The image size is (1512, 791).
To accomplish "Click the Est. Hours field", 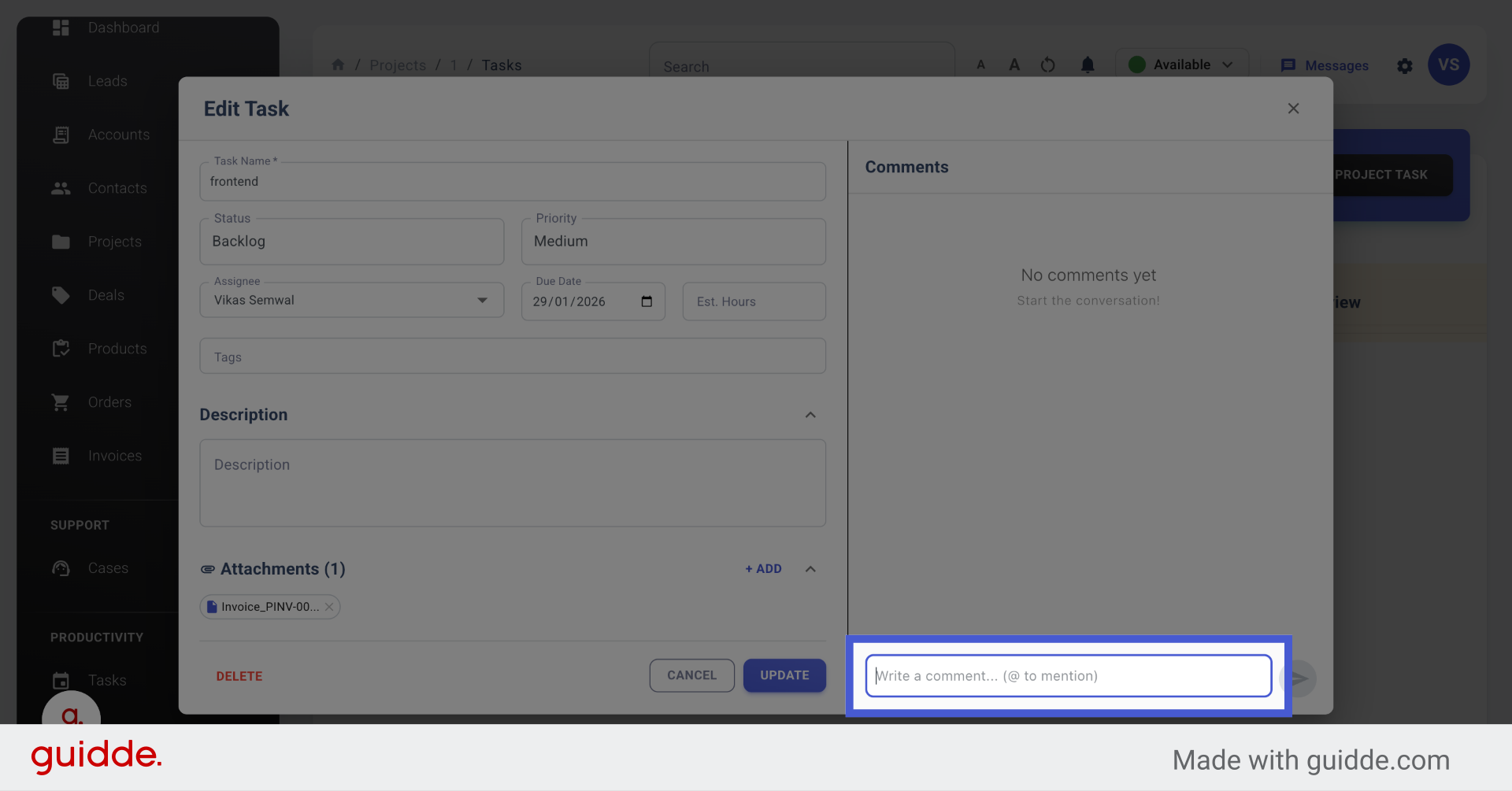I will (754, 301).
